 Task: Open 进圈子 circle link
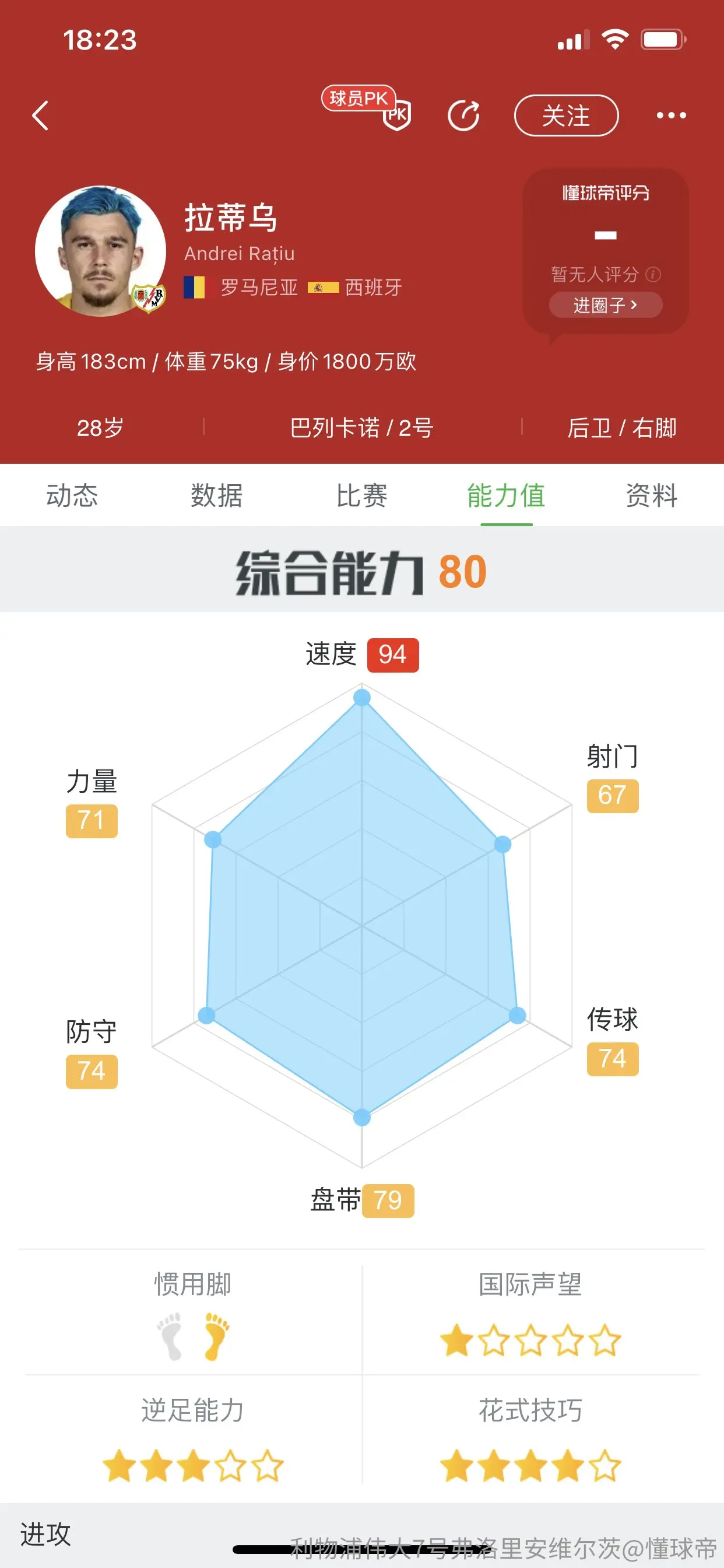(x=605, y=305)
